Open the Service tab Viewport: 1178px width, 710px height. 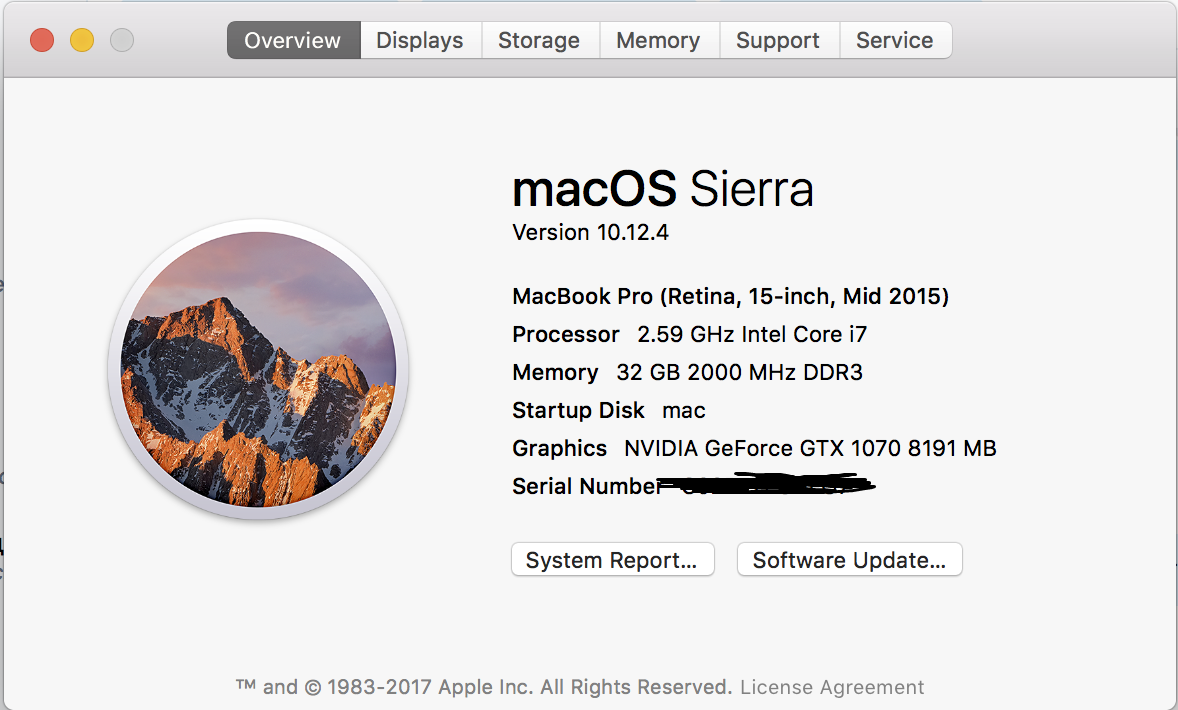pyautogui.click(x=895, y=41)
